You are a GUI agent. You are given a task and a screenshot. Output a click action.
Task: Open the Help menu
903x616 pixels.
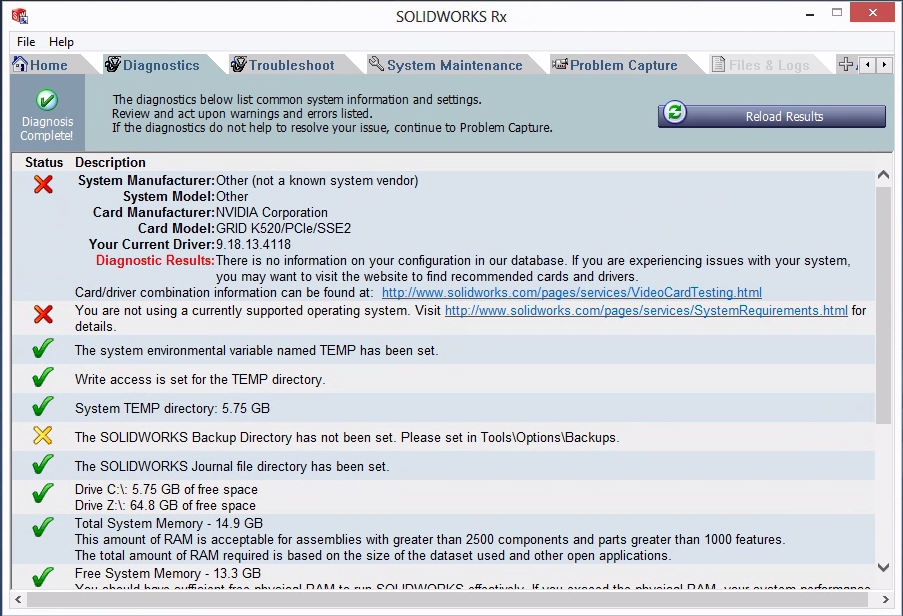point(61,42)
